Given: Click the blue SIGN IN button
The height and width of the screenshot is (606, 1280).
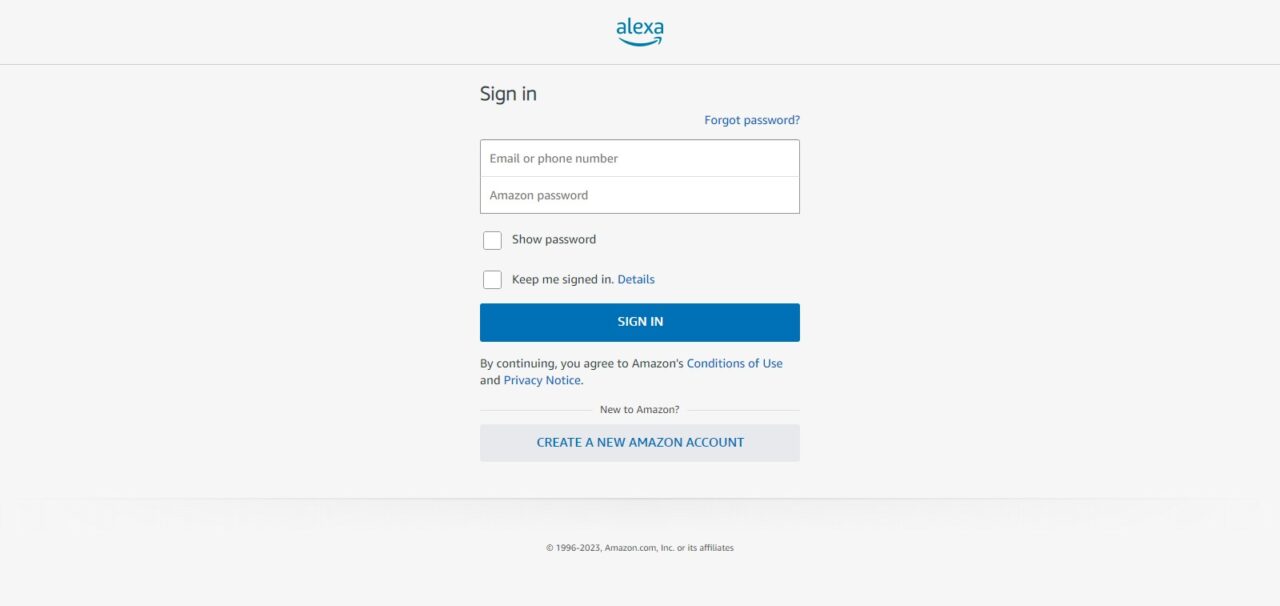Looking at the screenshot, I should (x=640, y=322).
